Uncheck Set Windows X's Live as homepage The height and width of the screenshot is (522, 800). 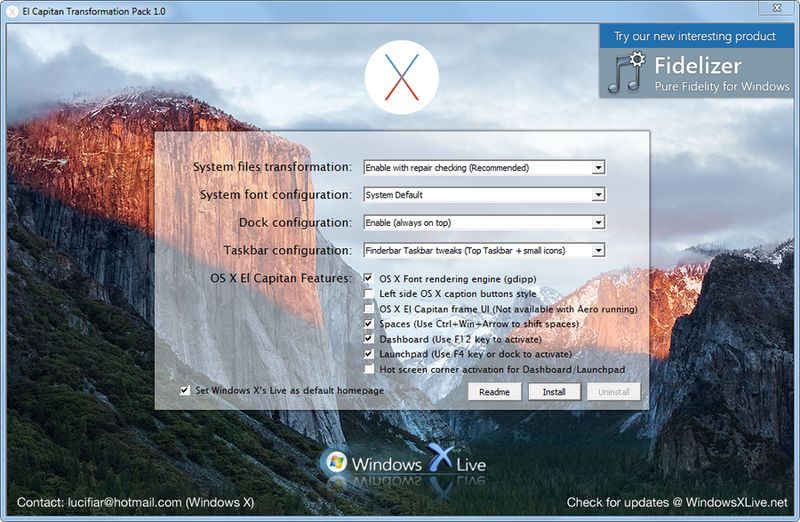[x=185, y=390]
